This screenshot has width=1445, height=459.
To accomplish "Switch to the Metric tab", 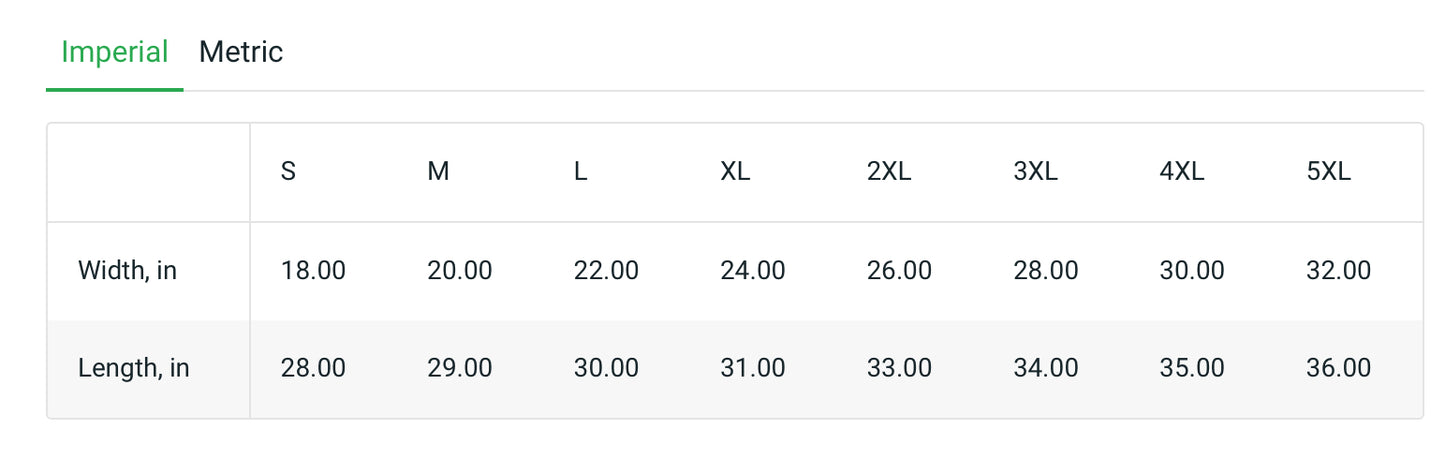I will pos(241,52).
